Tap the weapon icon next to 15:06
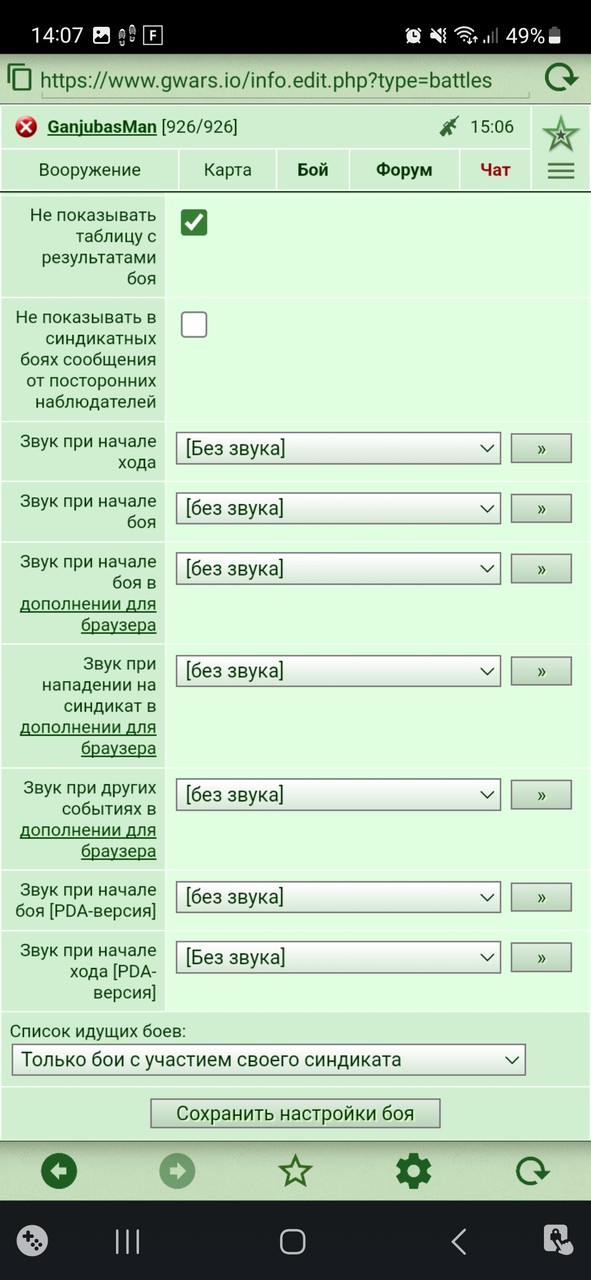The image size is (591, 1280). 448,127
